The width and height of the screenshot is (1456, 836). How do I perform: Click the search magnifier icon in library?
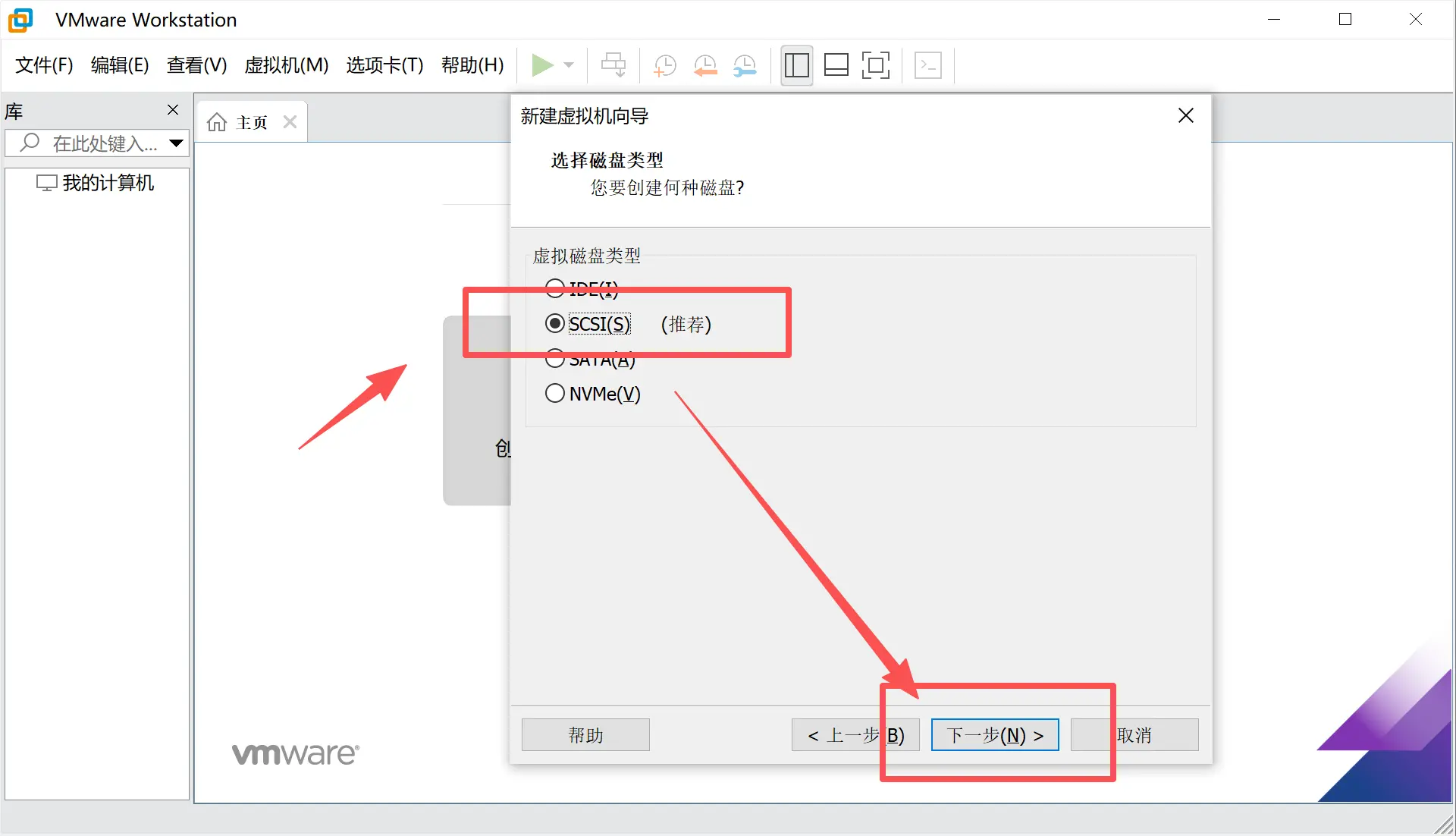tap(30, 142)
